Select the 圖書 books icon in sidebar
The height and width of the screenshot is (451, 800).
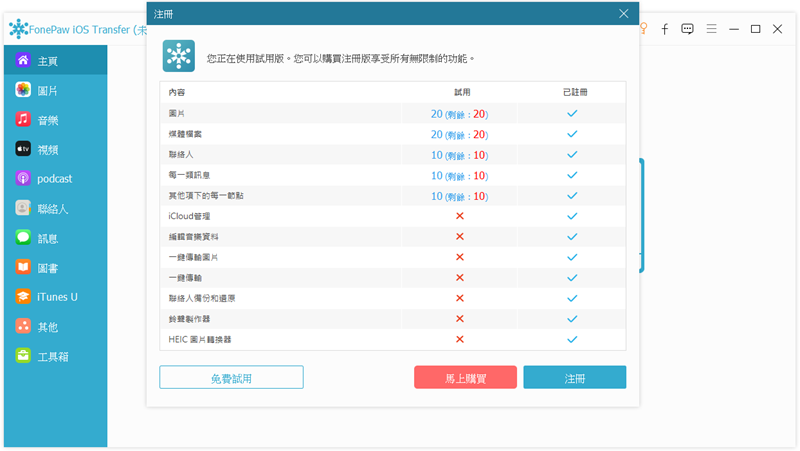click(x=23, y=267)
